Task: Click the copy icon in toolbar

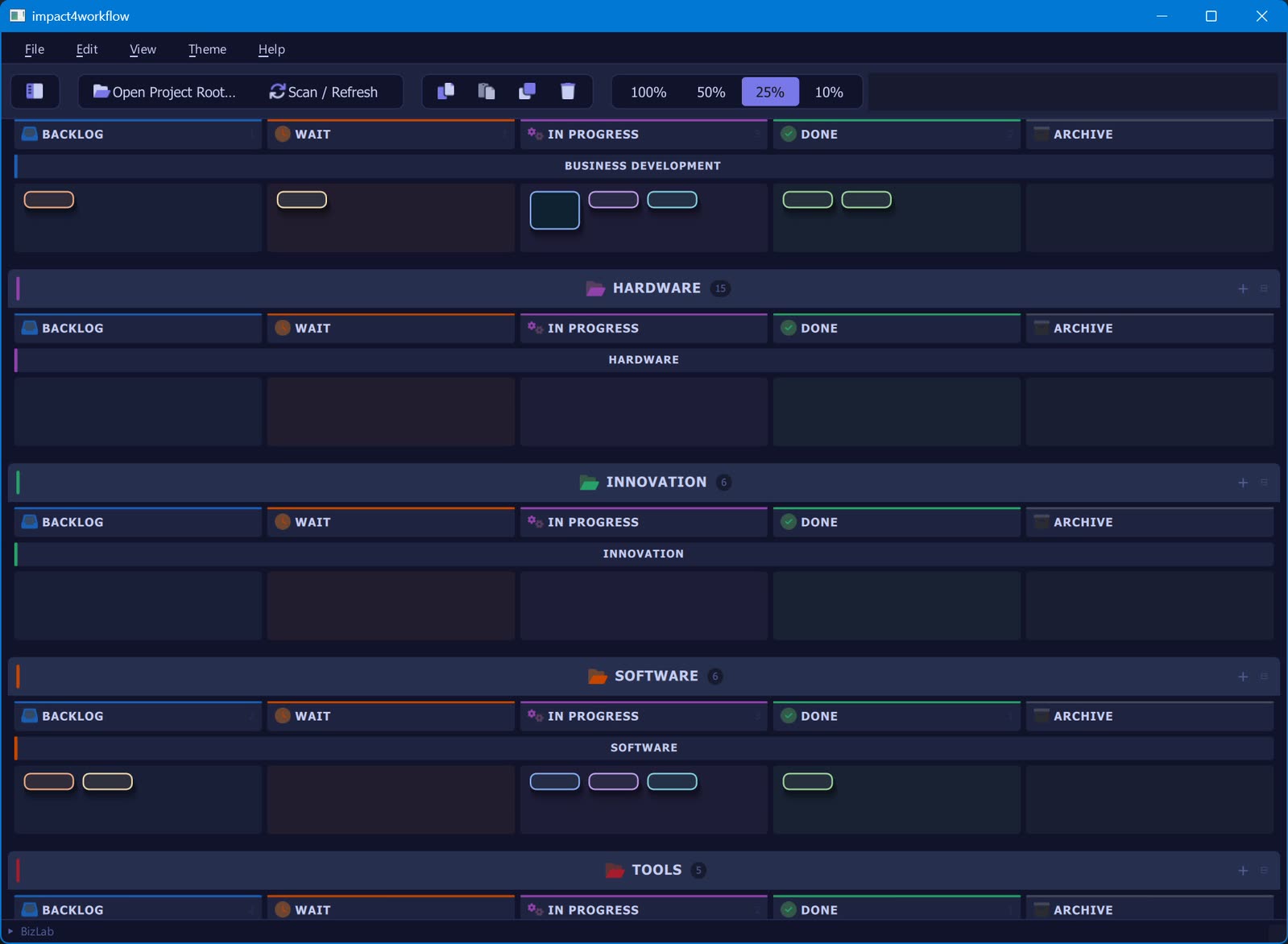Action: [x=445, y=91]
